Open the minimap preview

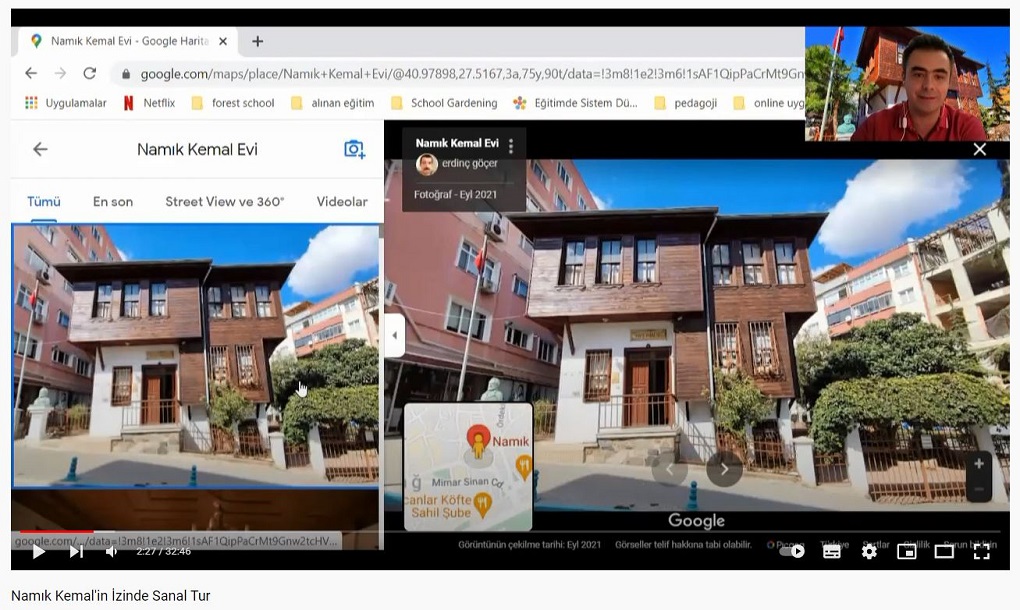(x=468, y=467)
